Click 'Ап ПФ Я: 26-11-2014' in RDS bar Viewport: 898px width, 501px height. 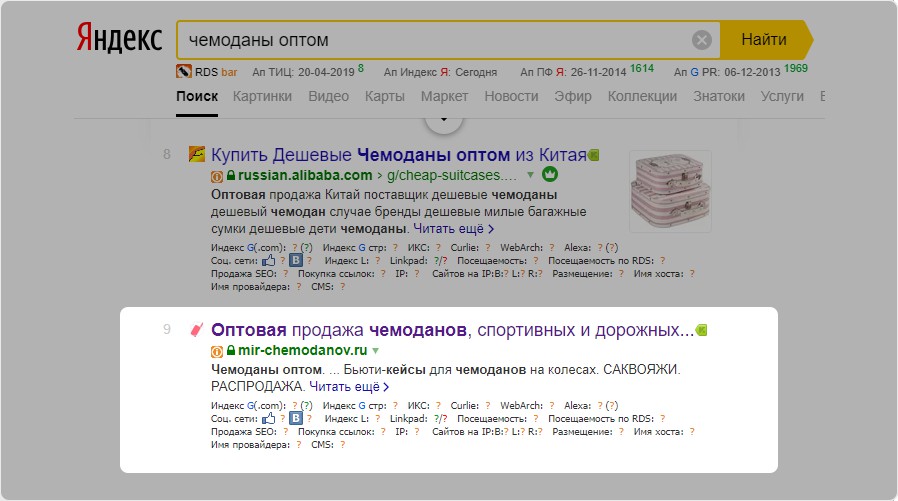[573, 72]
